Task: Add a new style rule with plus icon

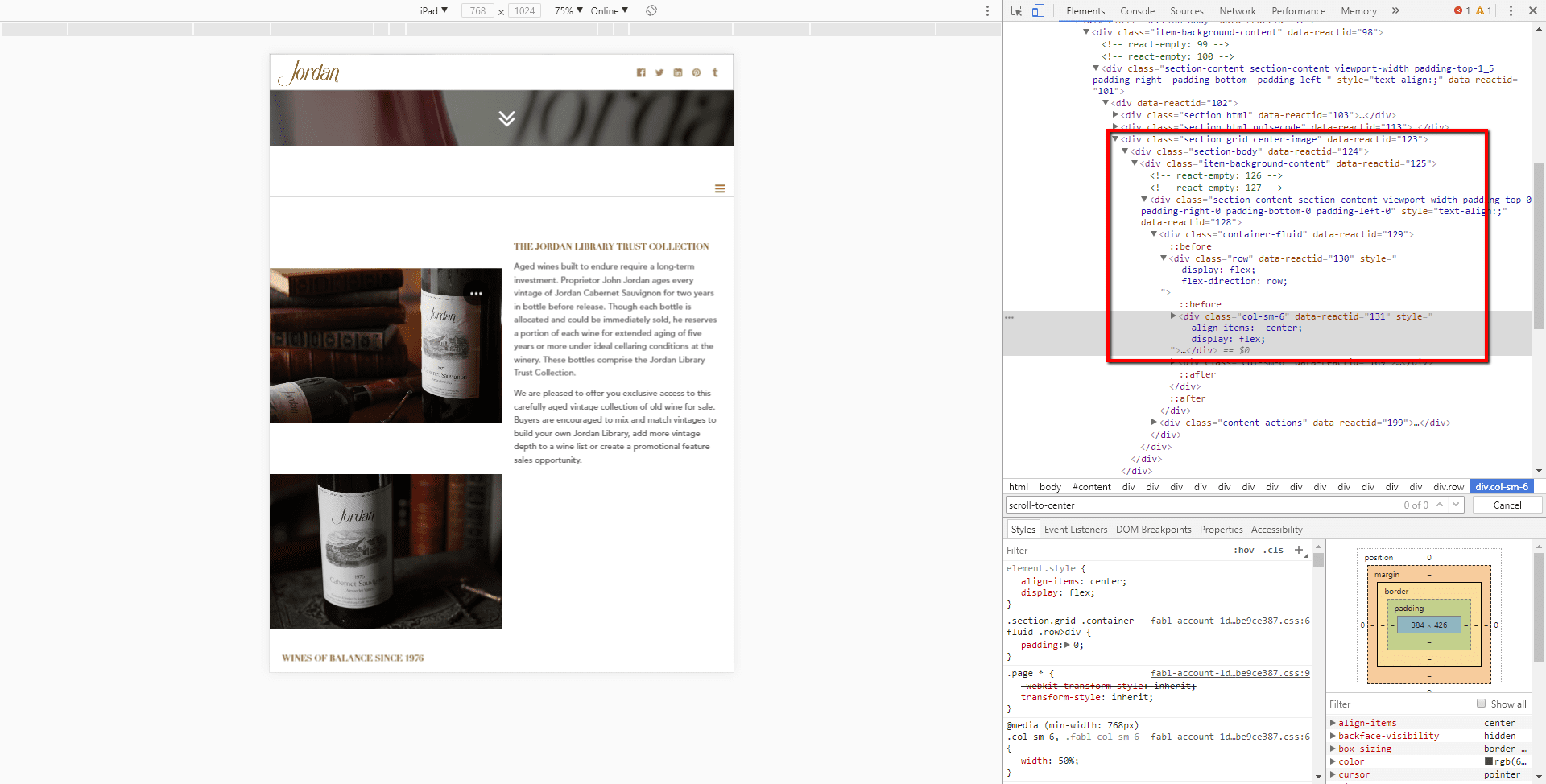Action: click(x=1298, y=550)
